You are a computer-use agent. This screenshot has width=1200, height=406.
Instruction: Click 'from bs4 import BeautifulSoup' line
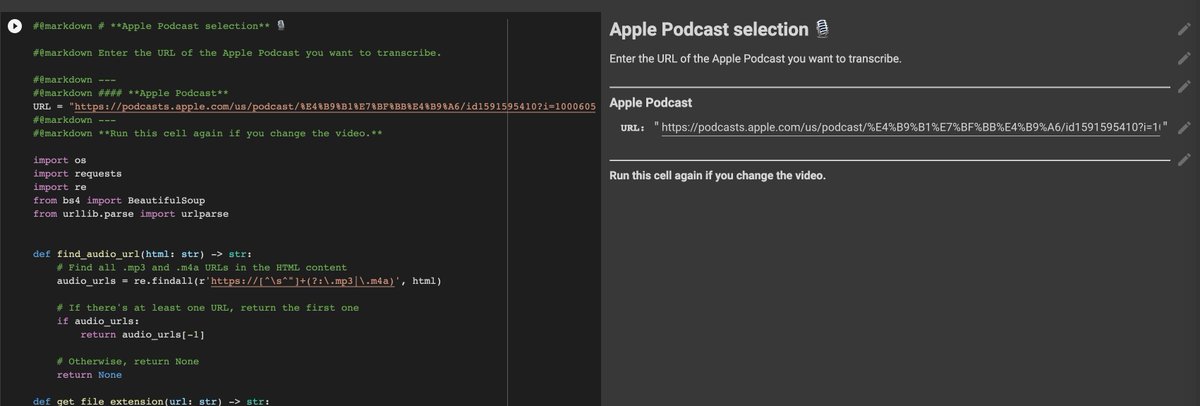[x=120, y=200]
